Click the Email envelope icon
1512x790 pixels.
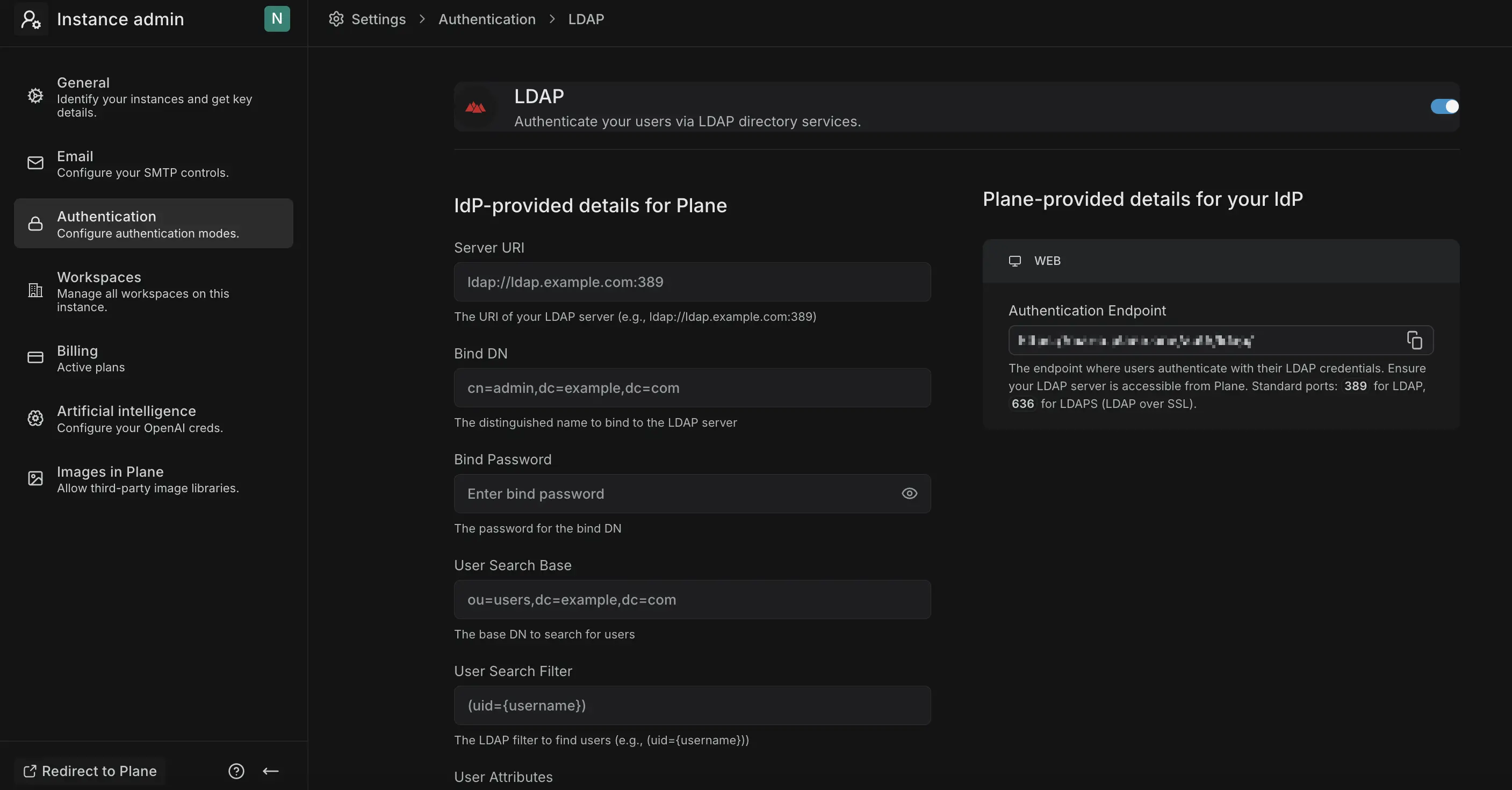coord(34,163)
